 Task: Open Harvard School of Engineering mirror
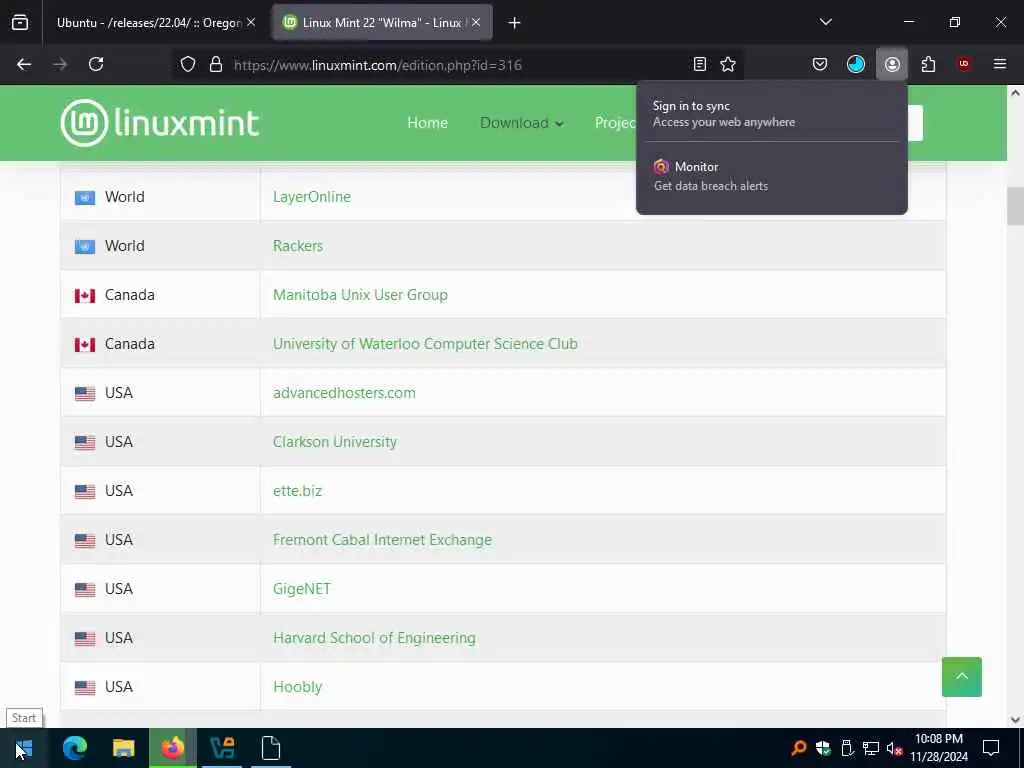pos(374,637)
